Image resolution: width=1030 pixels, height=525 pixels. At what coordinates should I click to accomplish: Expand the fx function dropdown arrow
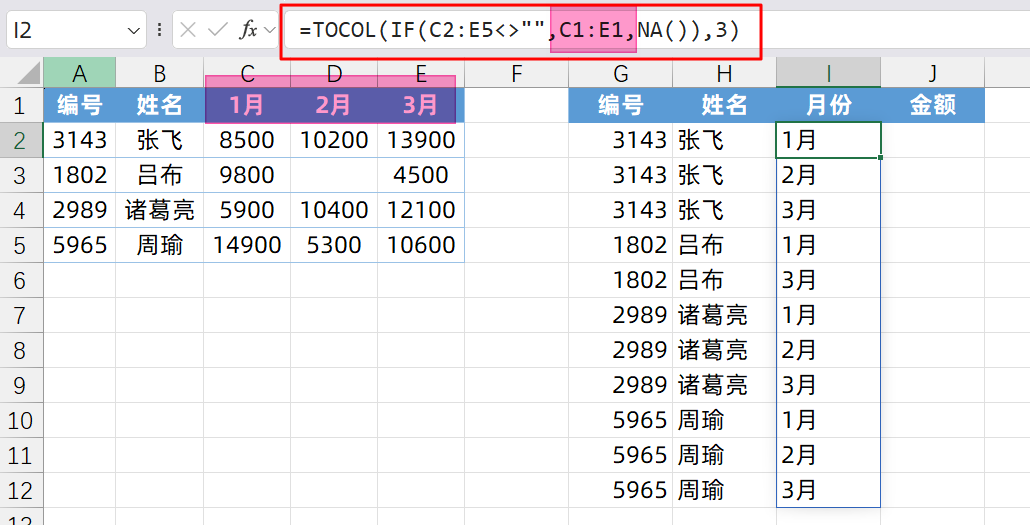pos(269,30)
